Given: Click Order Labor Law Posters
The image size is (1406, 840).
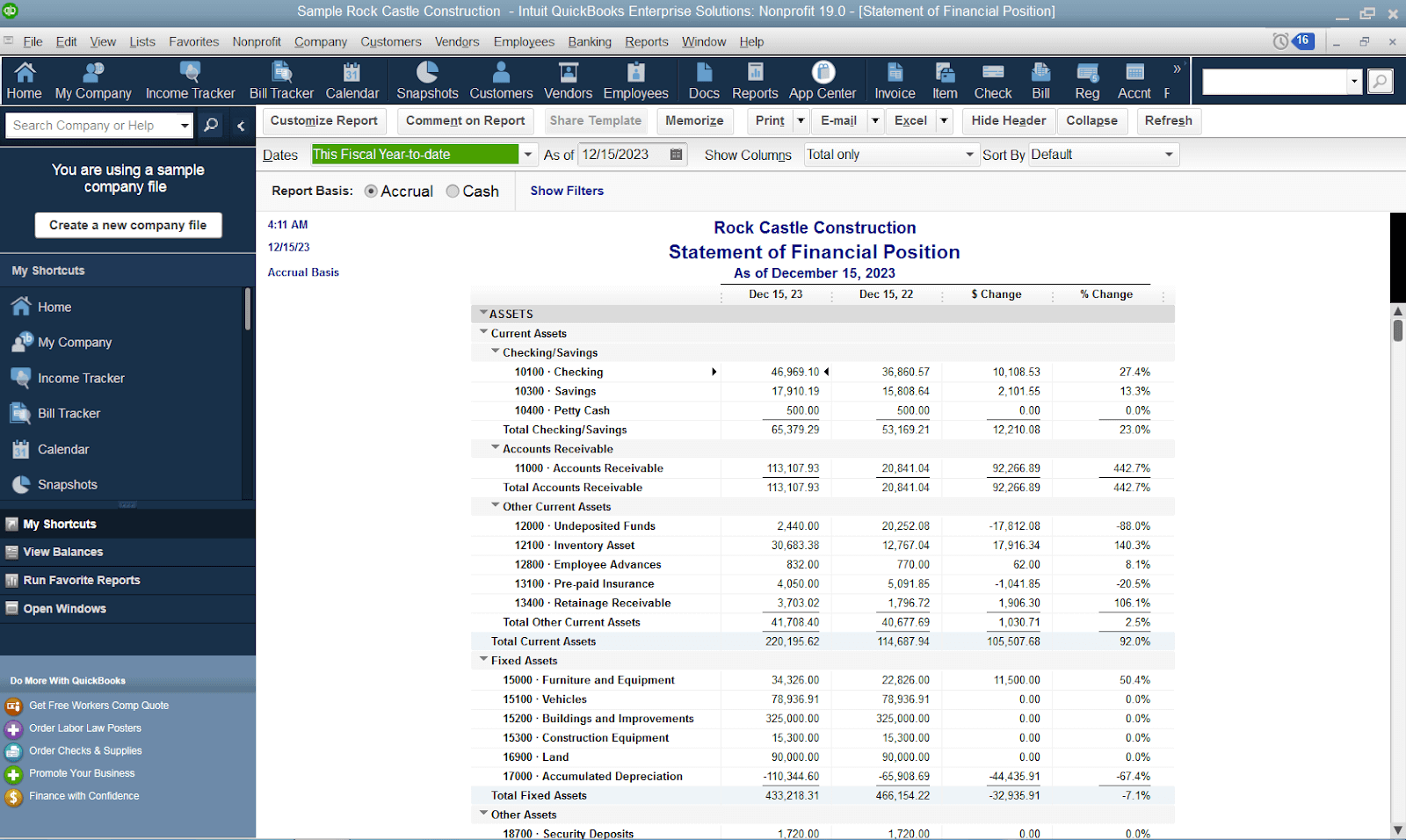Looking at the screenshot, I should click(84, 728).
